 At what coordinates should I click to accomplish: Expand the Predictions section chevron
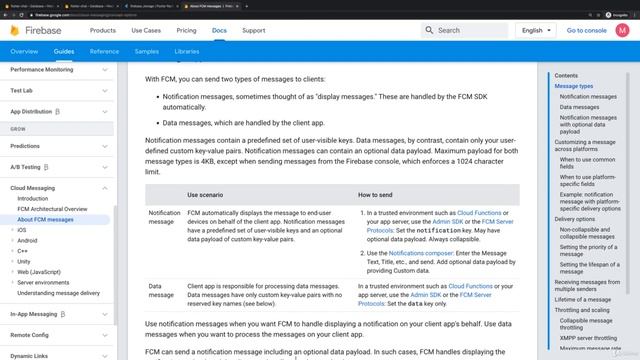tap(105, 146)
